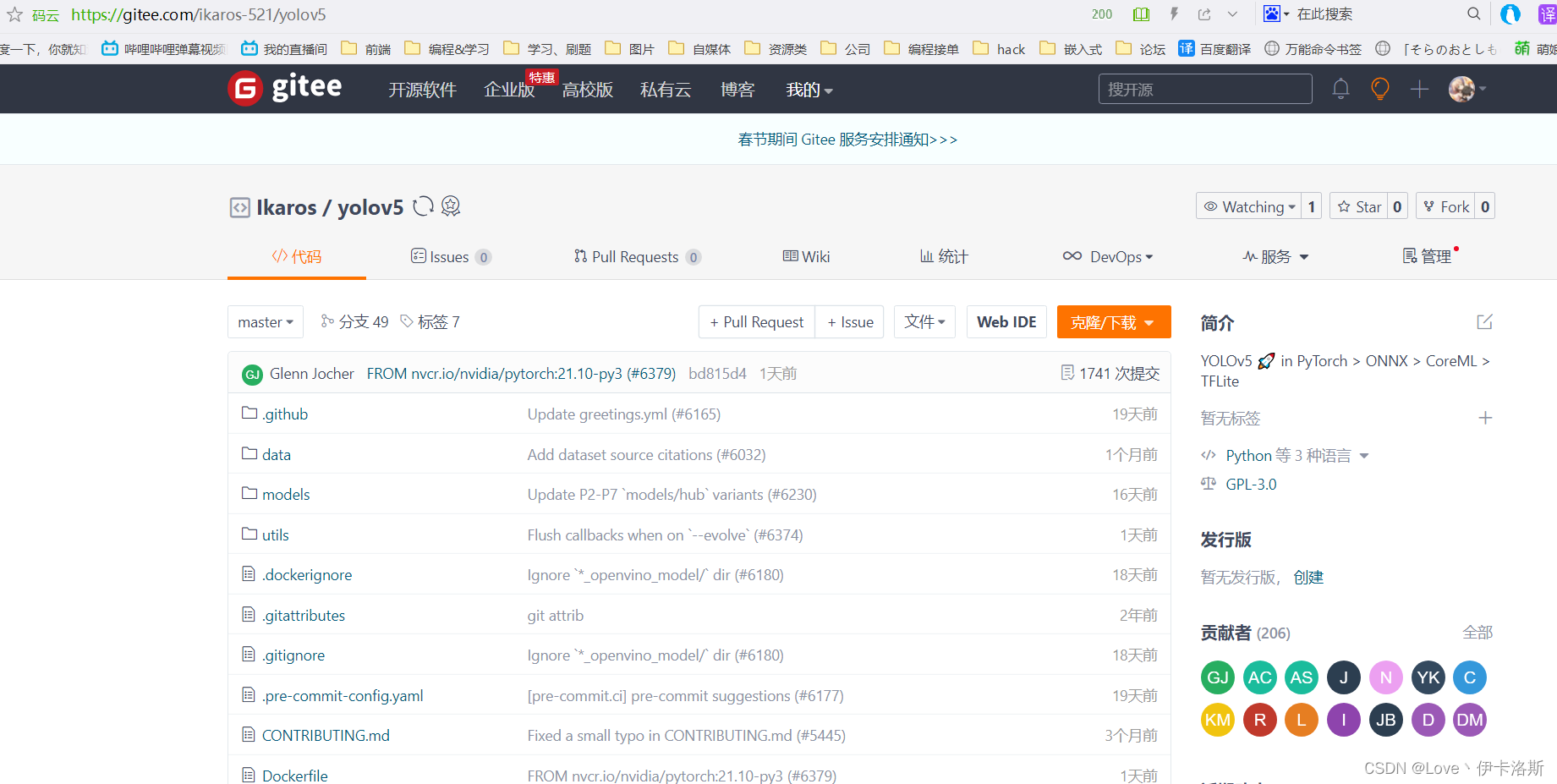
Task: Click the Gitee logo
Action: (285, 88)
